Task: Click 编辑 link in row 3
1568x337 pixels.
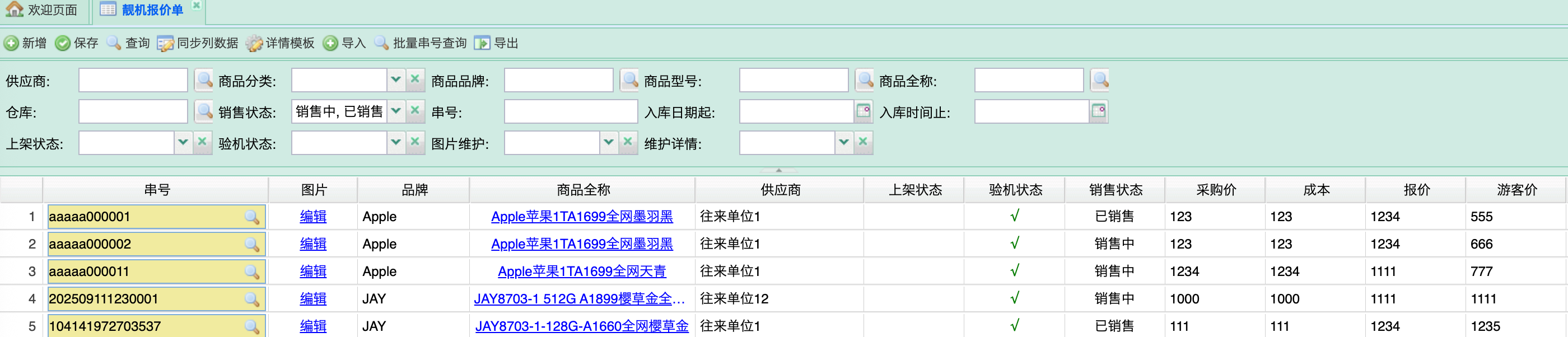Action: coord(313,272)
